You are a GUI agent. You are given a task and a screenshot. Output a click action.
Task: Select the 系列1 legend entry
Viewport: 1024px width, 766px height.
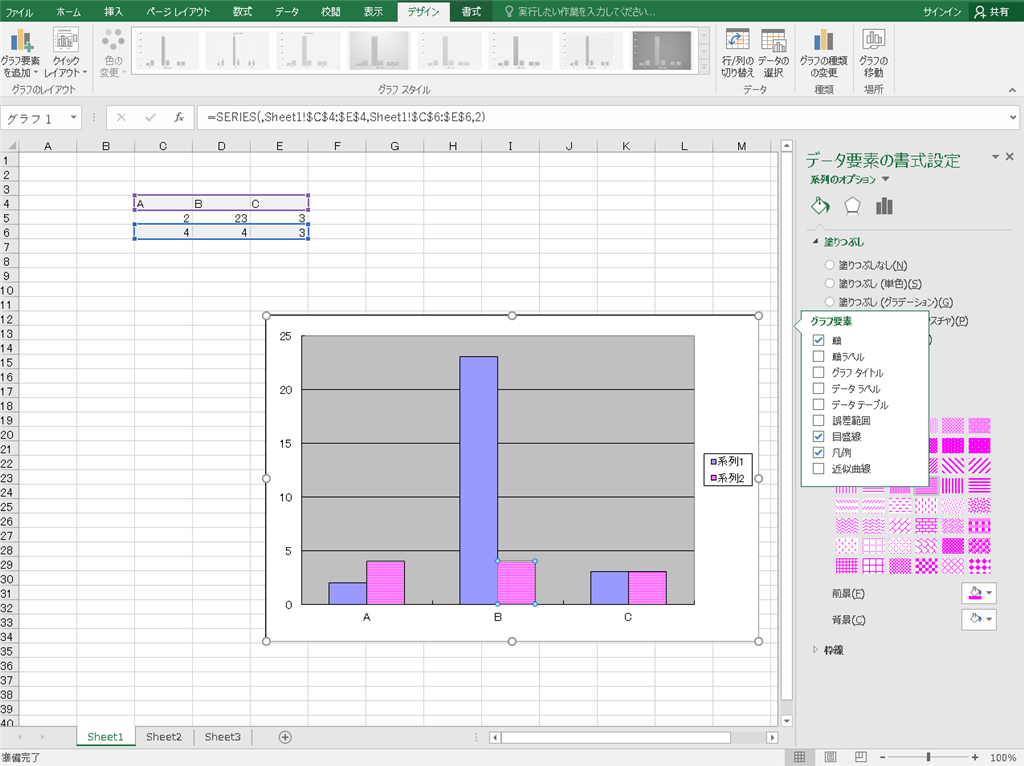727,462
